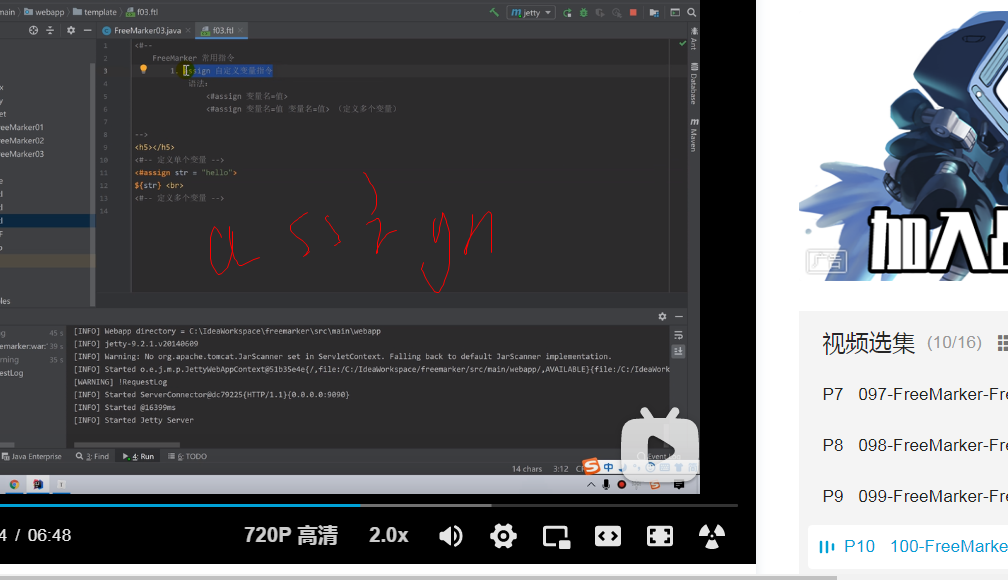Click the line 11 assign str code
1008x580 pixels.
point(186,172)
